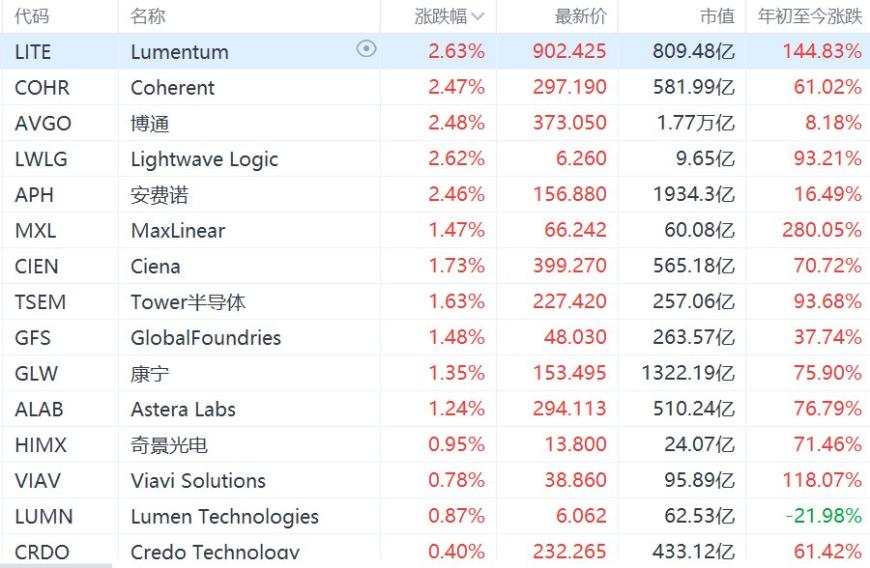Viewport: 870px width, 568px height.
Task: Click the horizontal scrollbar at bottom
Action: click(x=55, y=565)
